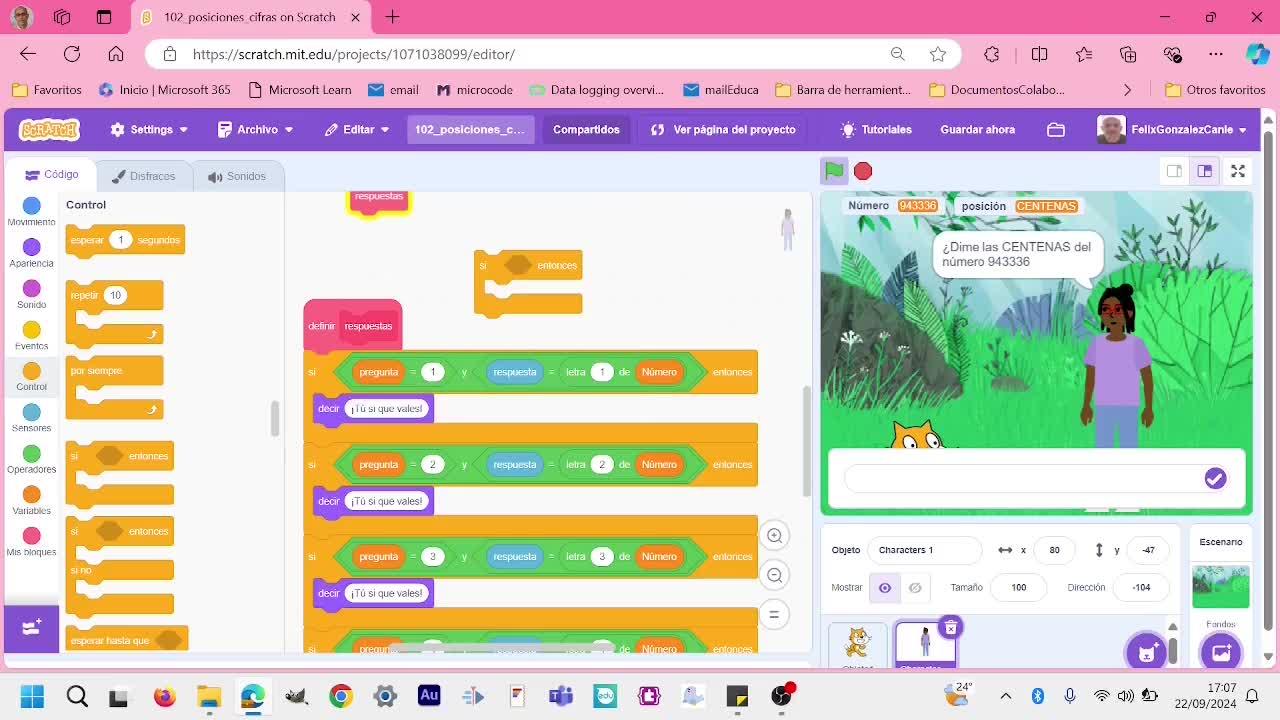Click the green flag to run project
1280x720 pixels.
(834, 171)
